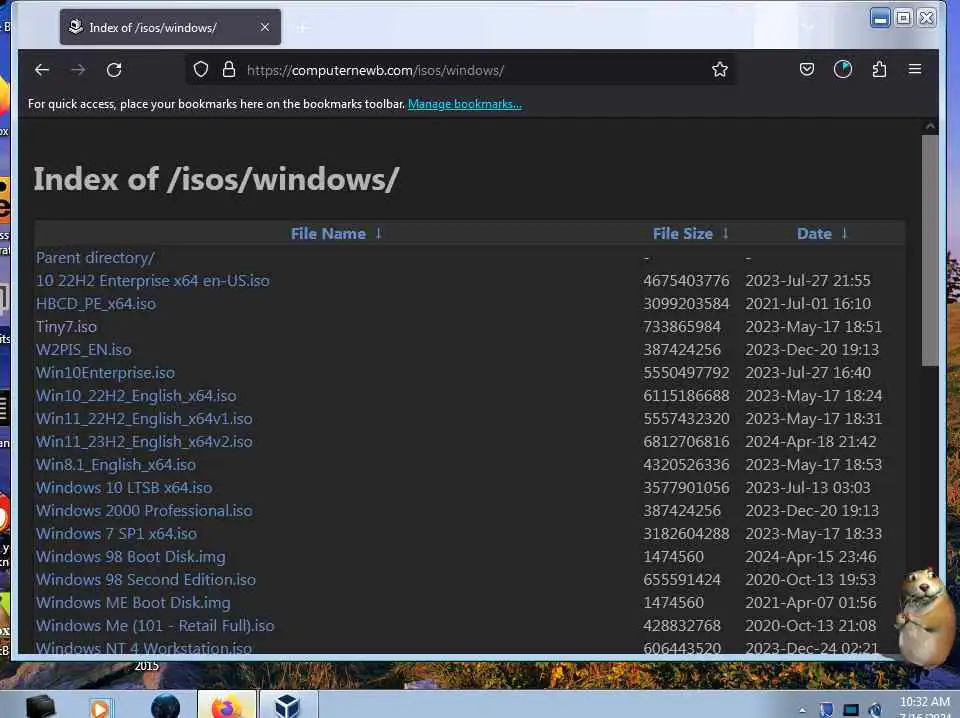Open media player taskbar icon
Image resolution: width=960 pixels, height=718 pixels.
(100, 708)
